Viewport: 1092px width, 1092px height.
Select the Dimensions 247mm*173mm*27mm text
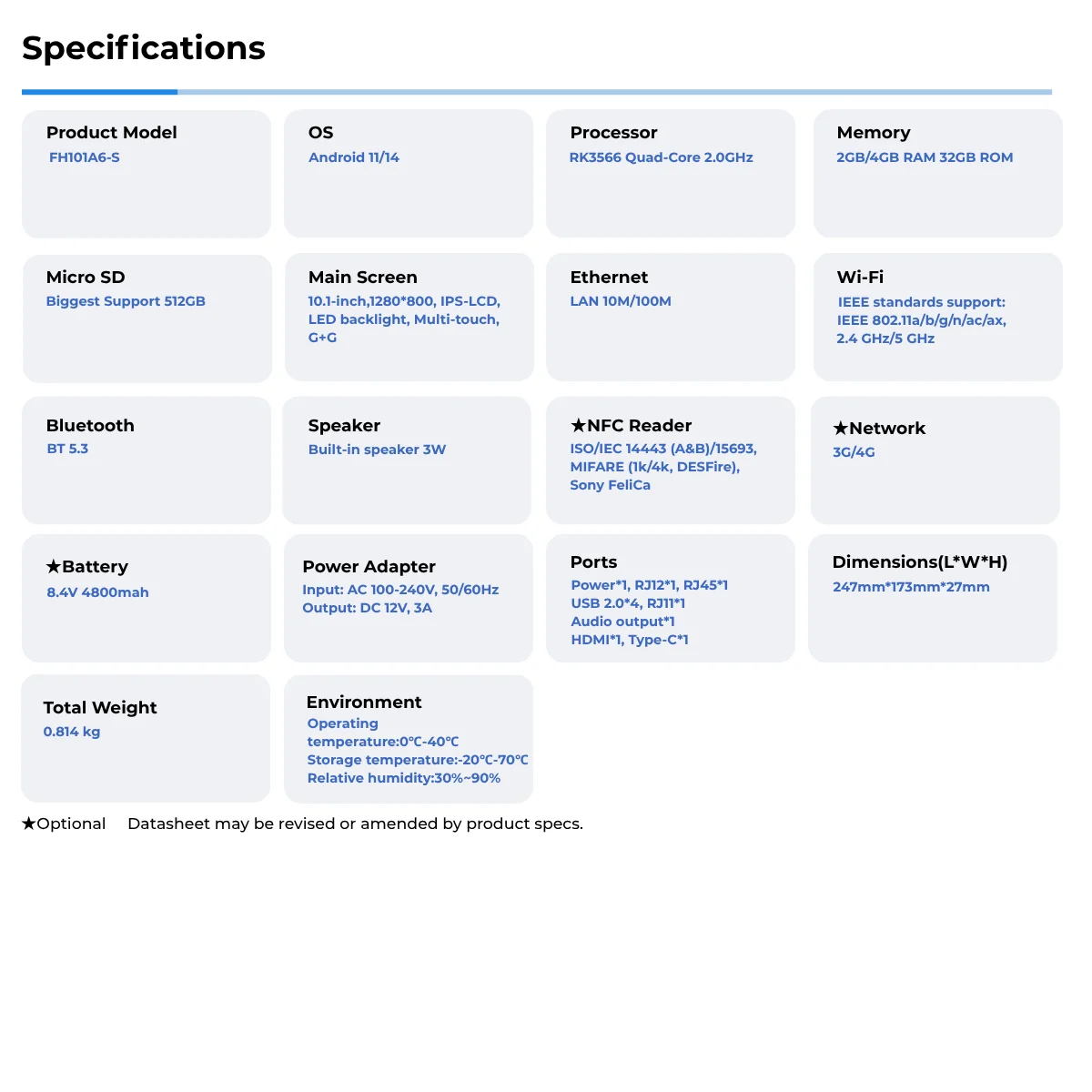pos(911,587)
